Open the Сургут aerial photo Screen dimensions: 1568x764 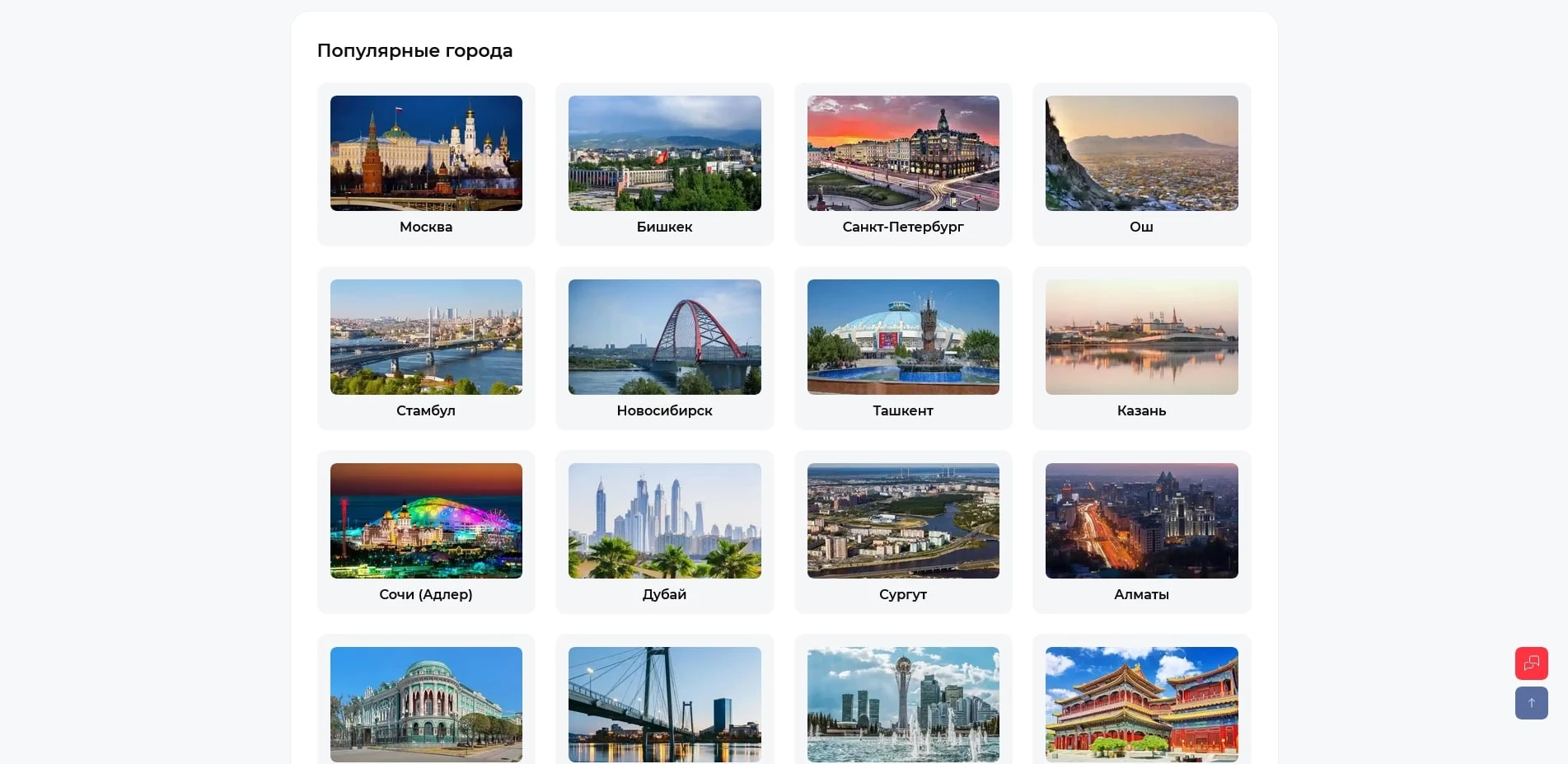(903, 521)
